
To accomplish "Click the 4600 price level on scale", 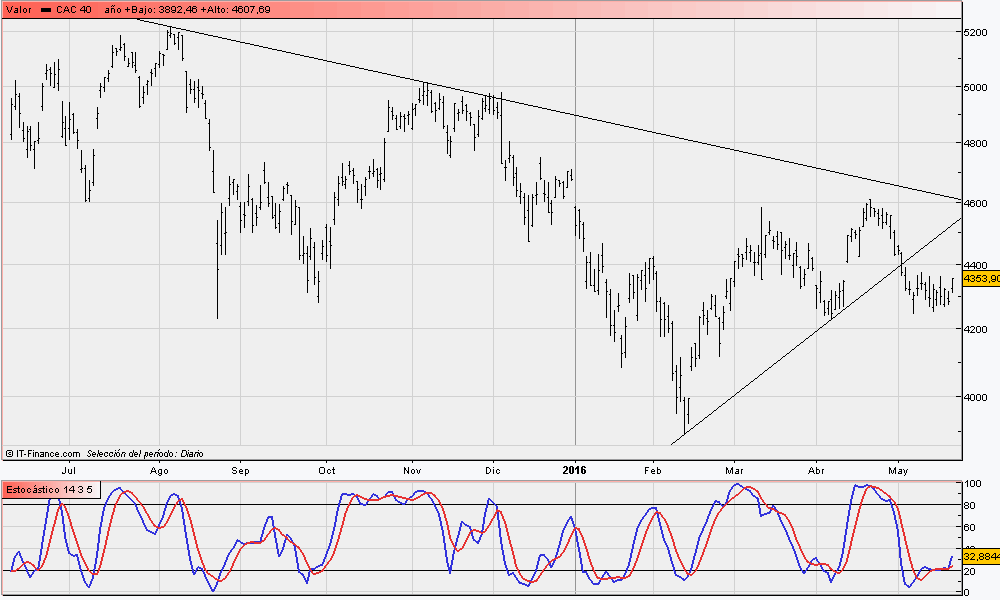I will click(x=977, y=204).
